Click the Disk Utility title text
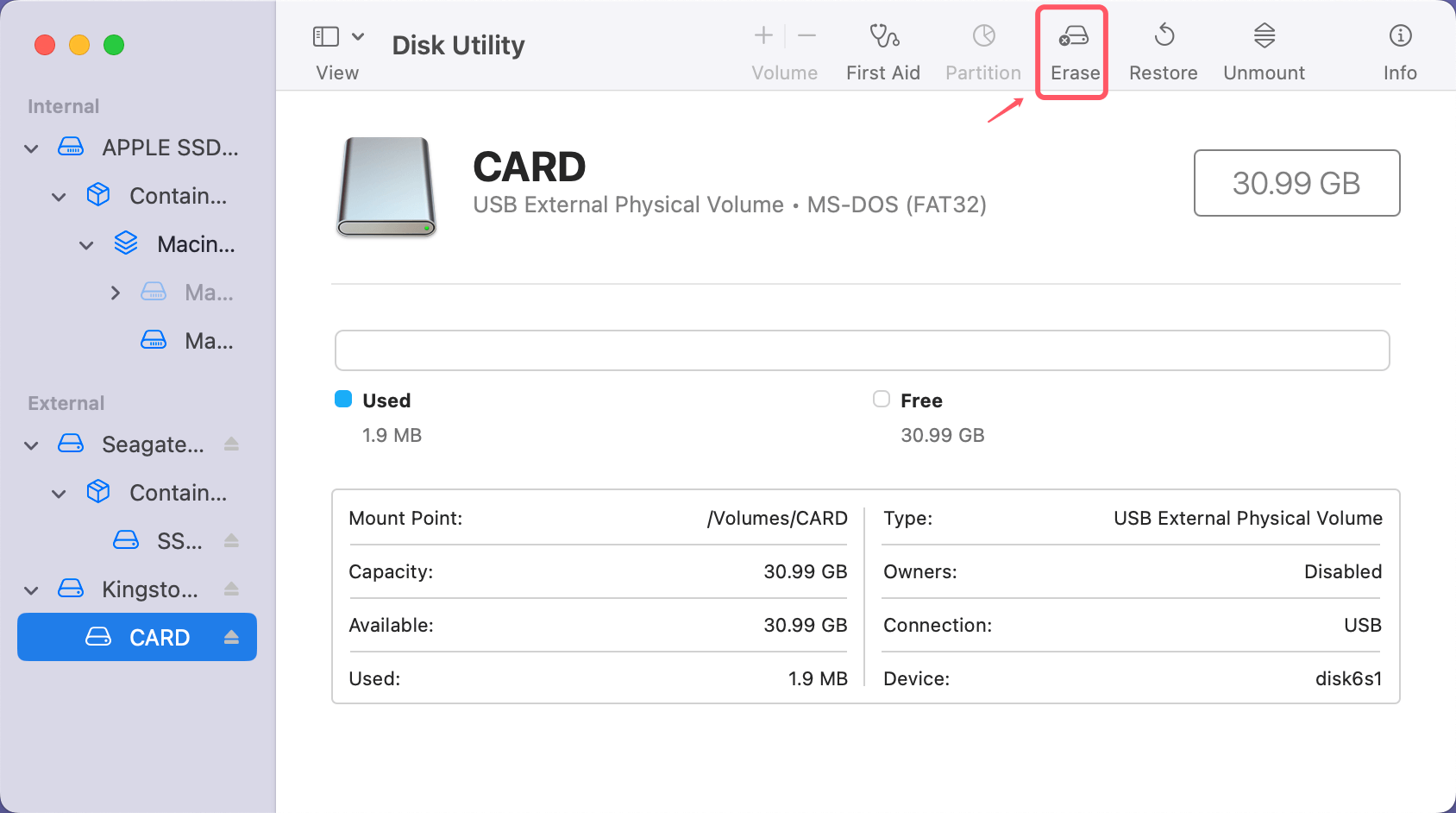Image resolution: width=1456 pixels, height=813 pixels. click(x=458, y=45)
